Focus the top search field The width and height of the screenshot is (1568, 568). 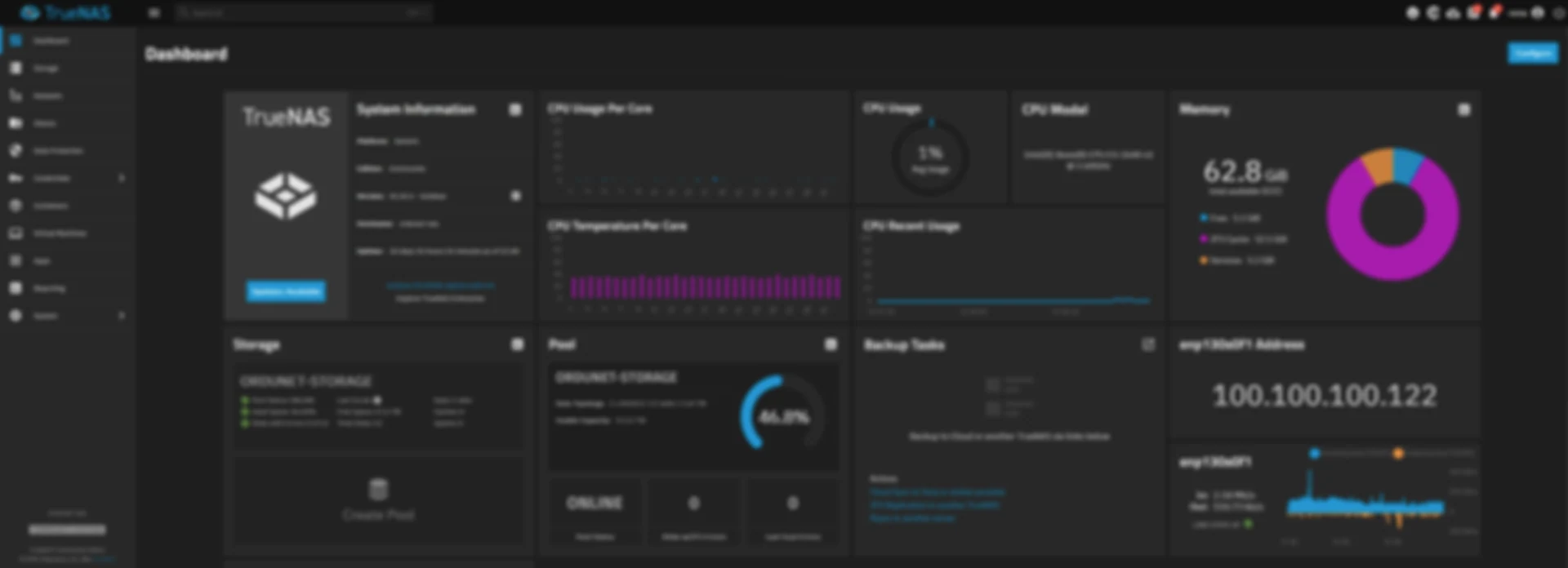[302, 12]
